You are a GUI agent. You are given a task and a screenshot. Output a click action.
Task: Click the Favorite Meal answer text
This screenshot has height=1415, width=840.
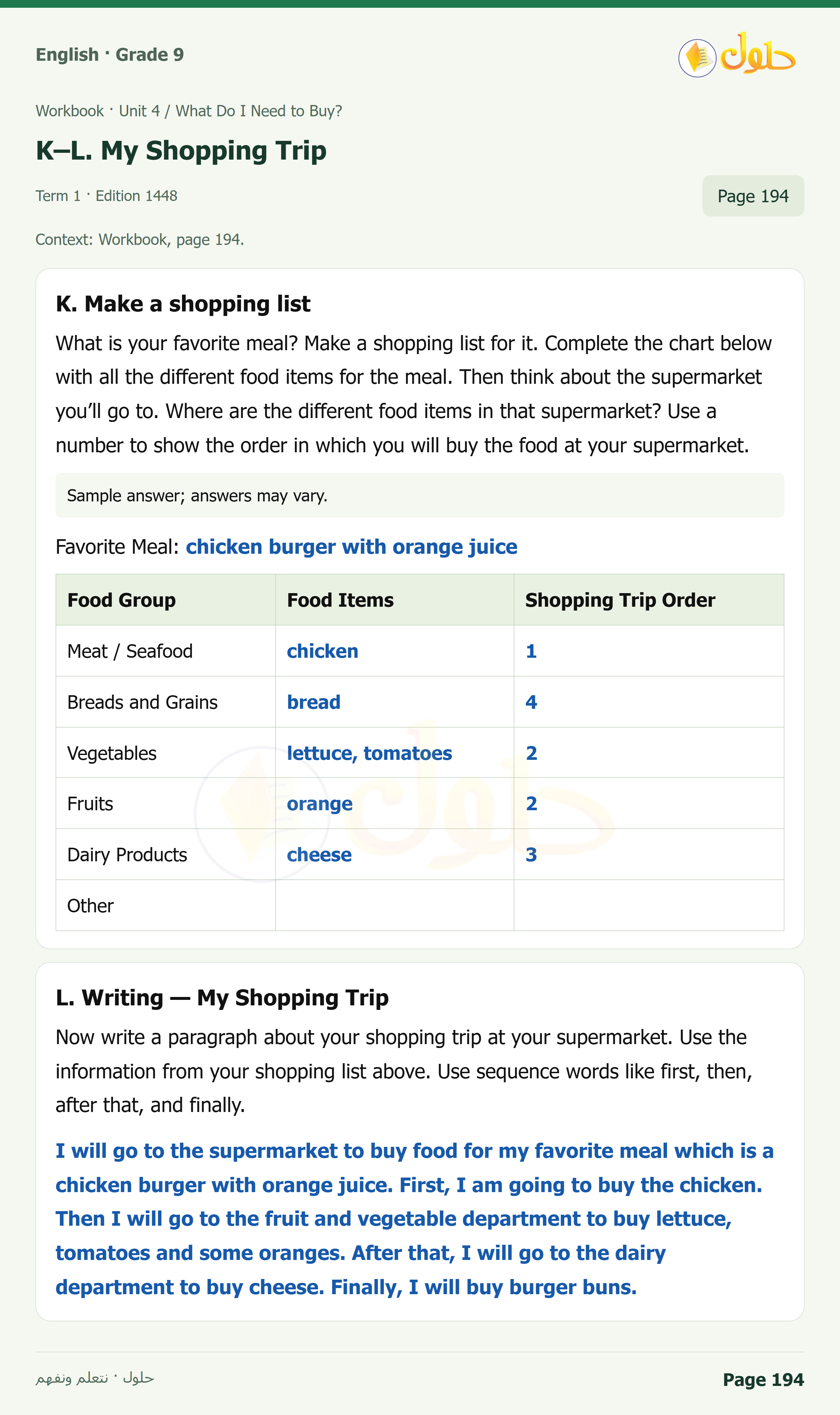352,547
